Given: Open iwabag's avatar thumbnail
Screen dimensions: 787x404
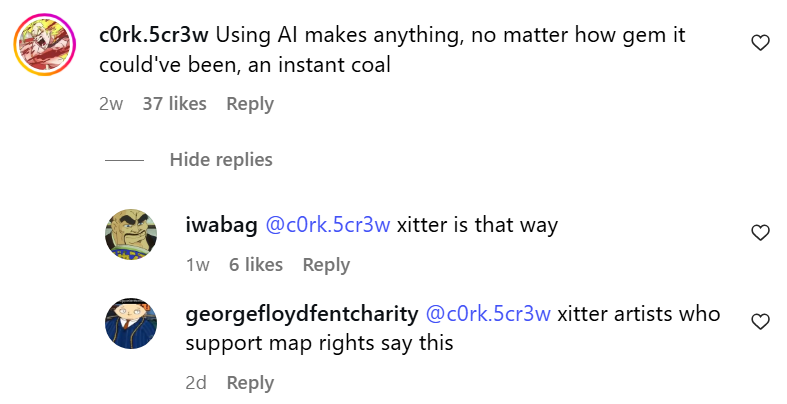Looking at the screenshot, I should 132,235.
